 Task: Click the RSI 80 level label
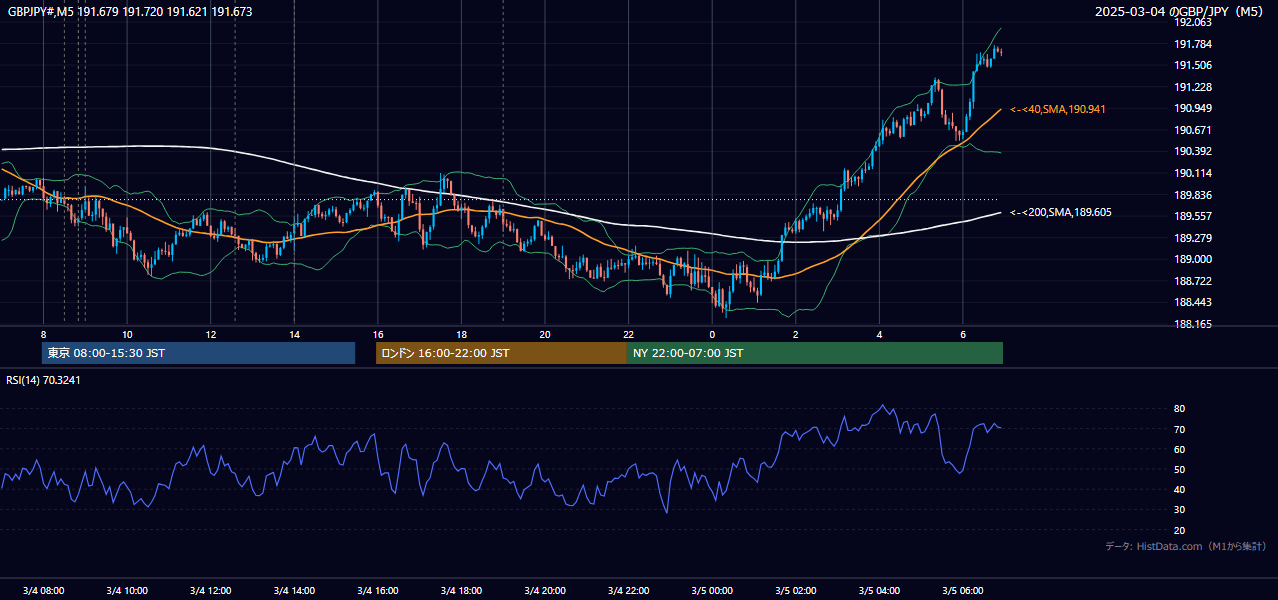[x=1180, y=409]
